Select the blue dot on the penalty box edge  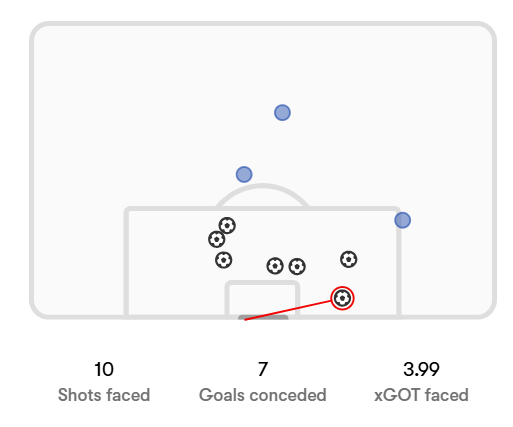click(402, 220)
